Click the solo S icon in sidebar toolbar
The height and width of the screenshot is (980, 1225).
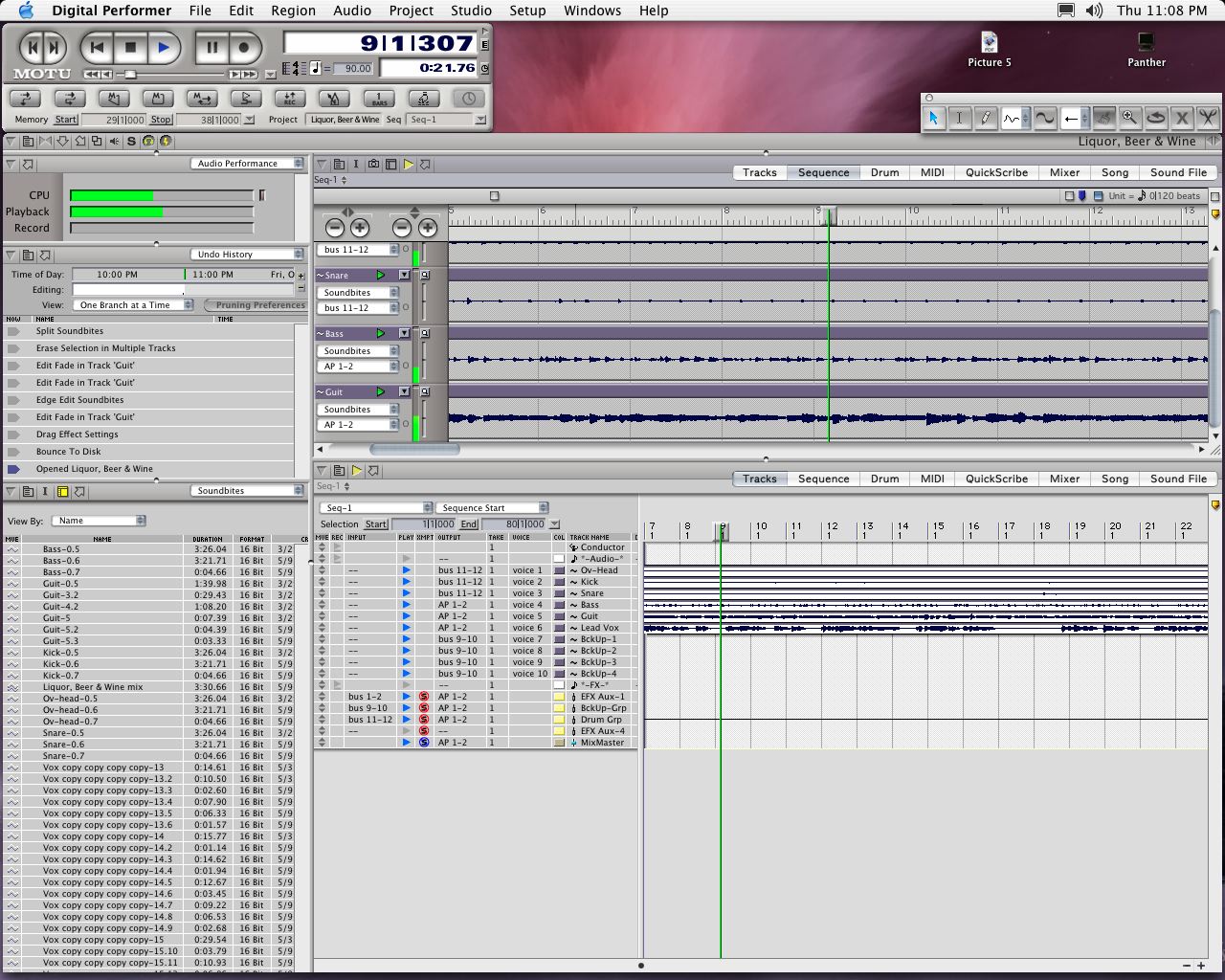click(131, 142)
